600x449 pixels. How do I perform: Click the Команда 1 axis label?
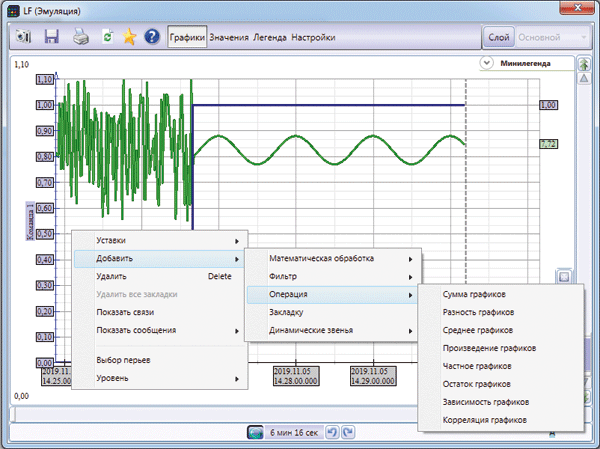[30, 221]
